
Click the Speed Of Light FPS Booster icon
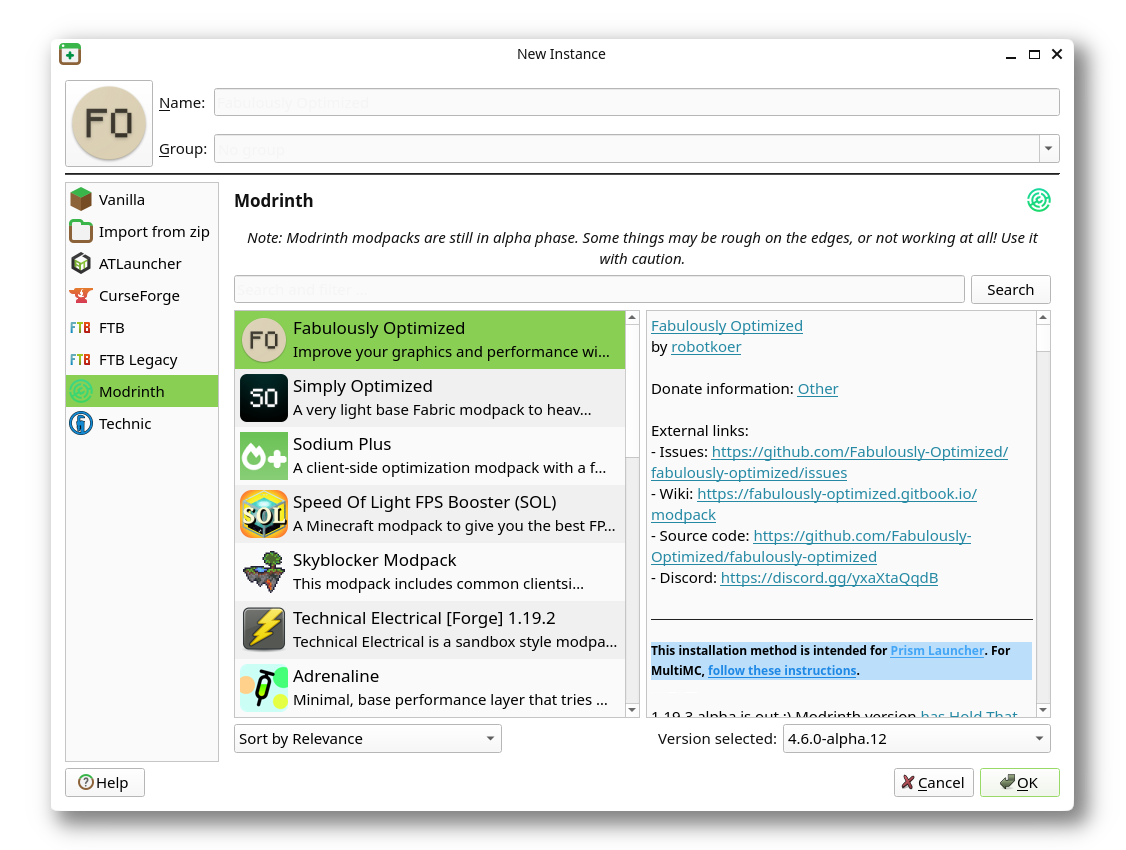263,514
